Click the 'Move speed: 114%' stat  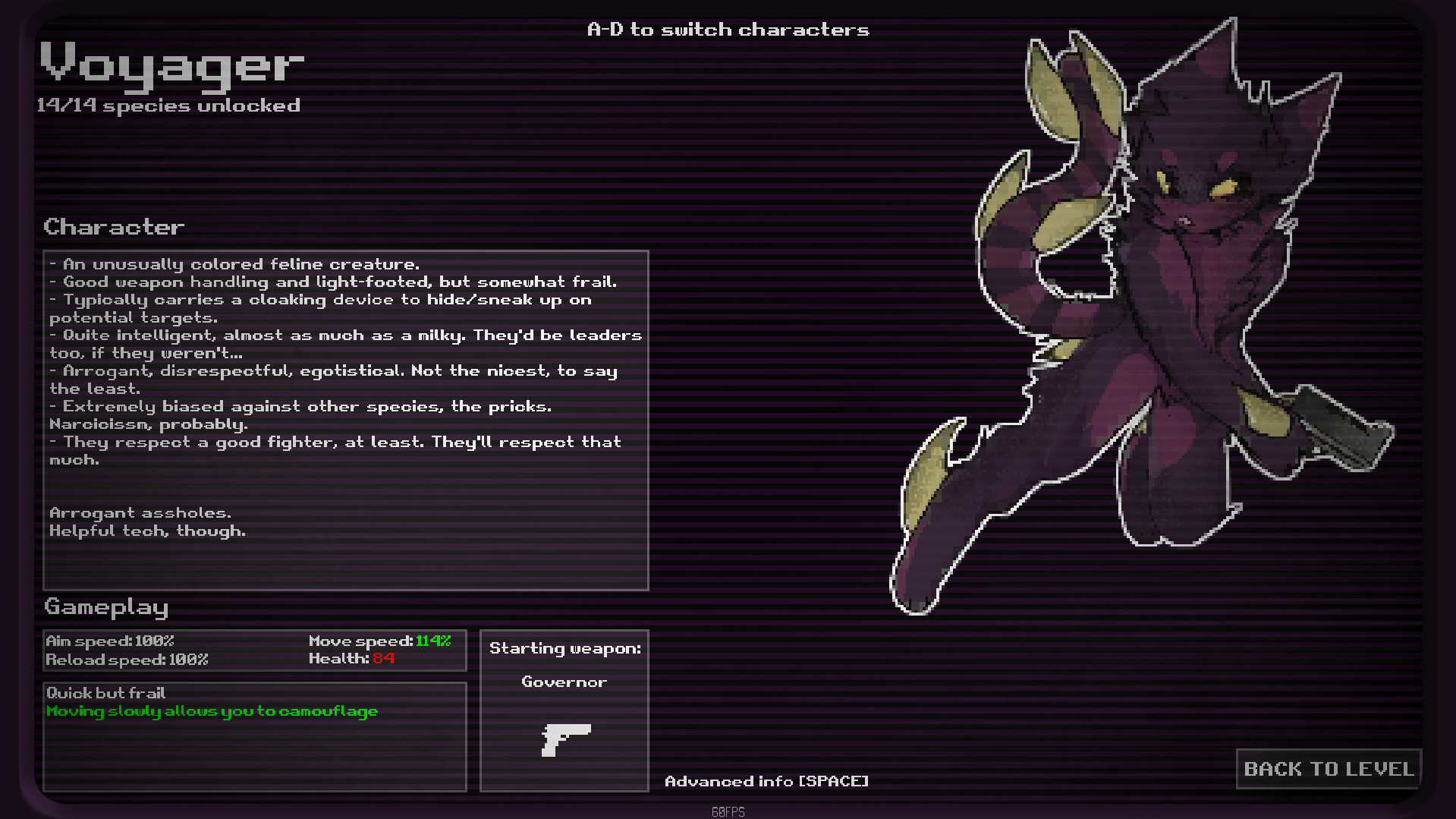click(x=379, y=641)
